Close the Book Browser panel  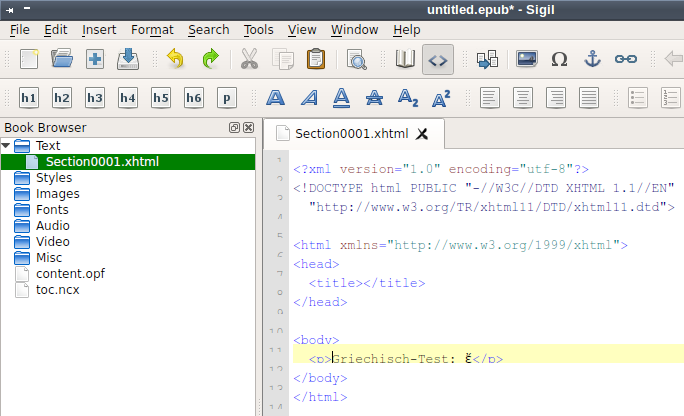tap(249, 127)
